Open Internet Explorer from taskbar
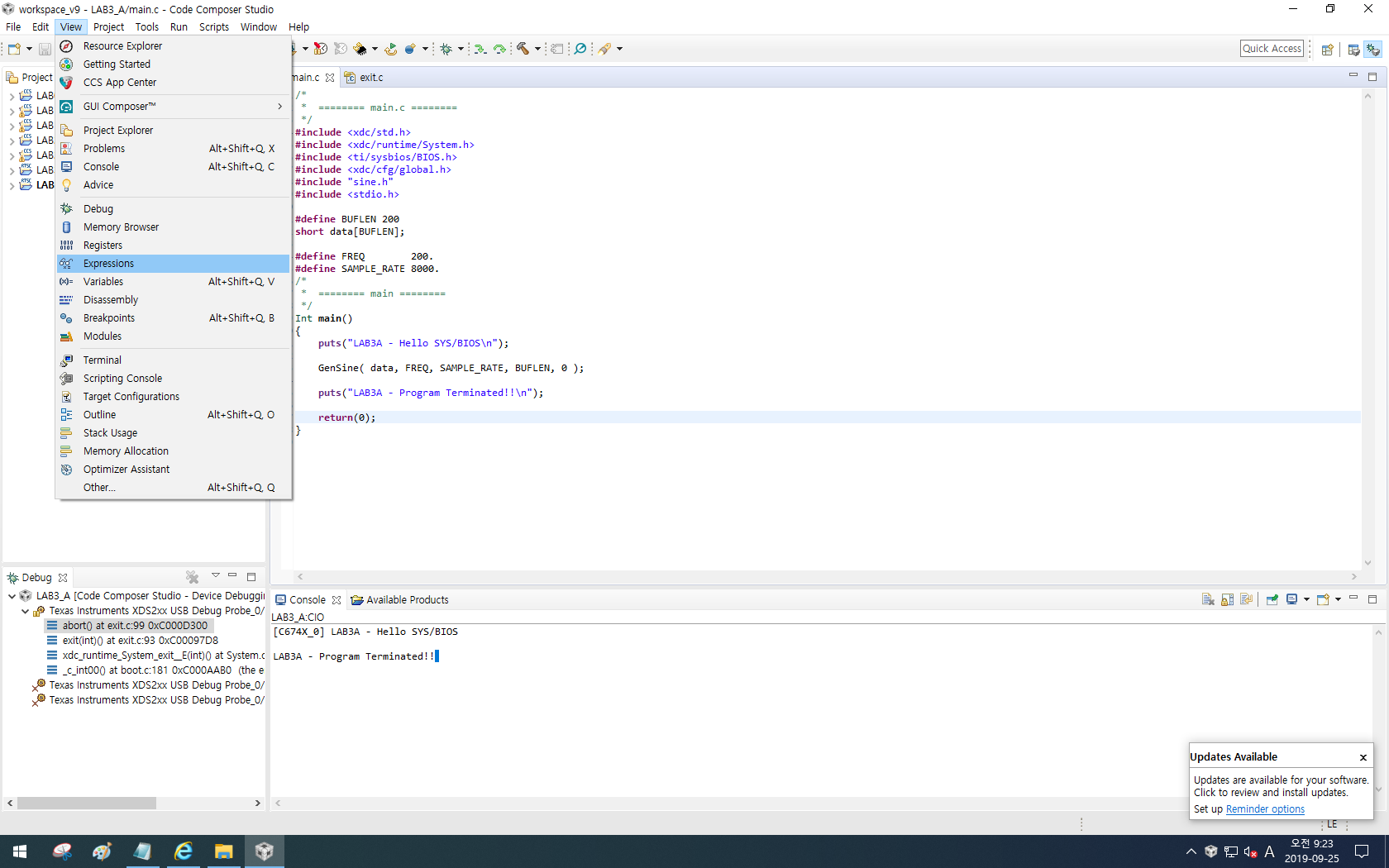Screen dimensions: 1389x868 tap(183, 851)
